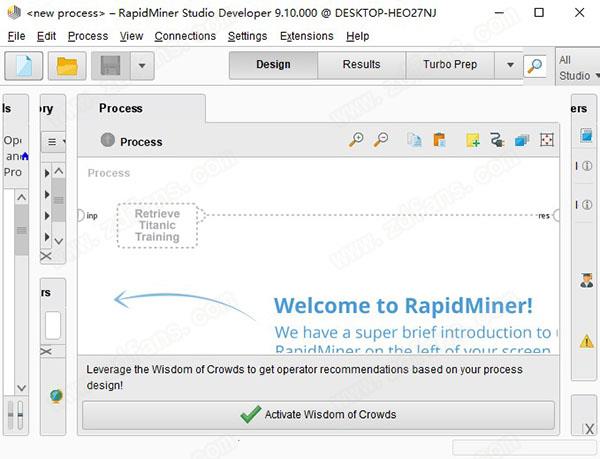Click Activate Wisdom of Crowds button
The width and height of the screenshot is (600, 459).
pos(318,415)
